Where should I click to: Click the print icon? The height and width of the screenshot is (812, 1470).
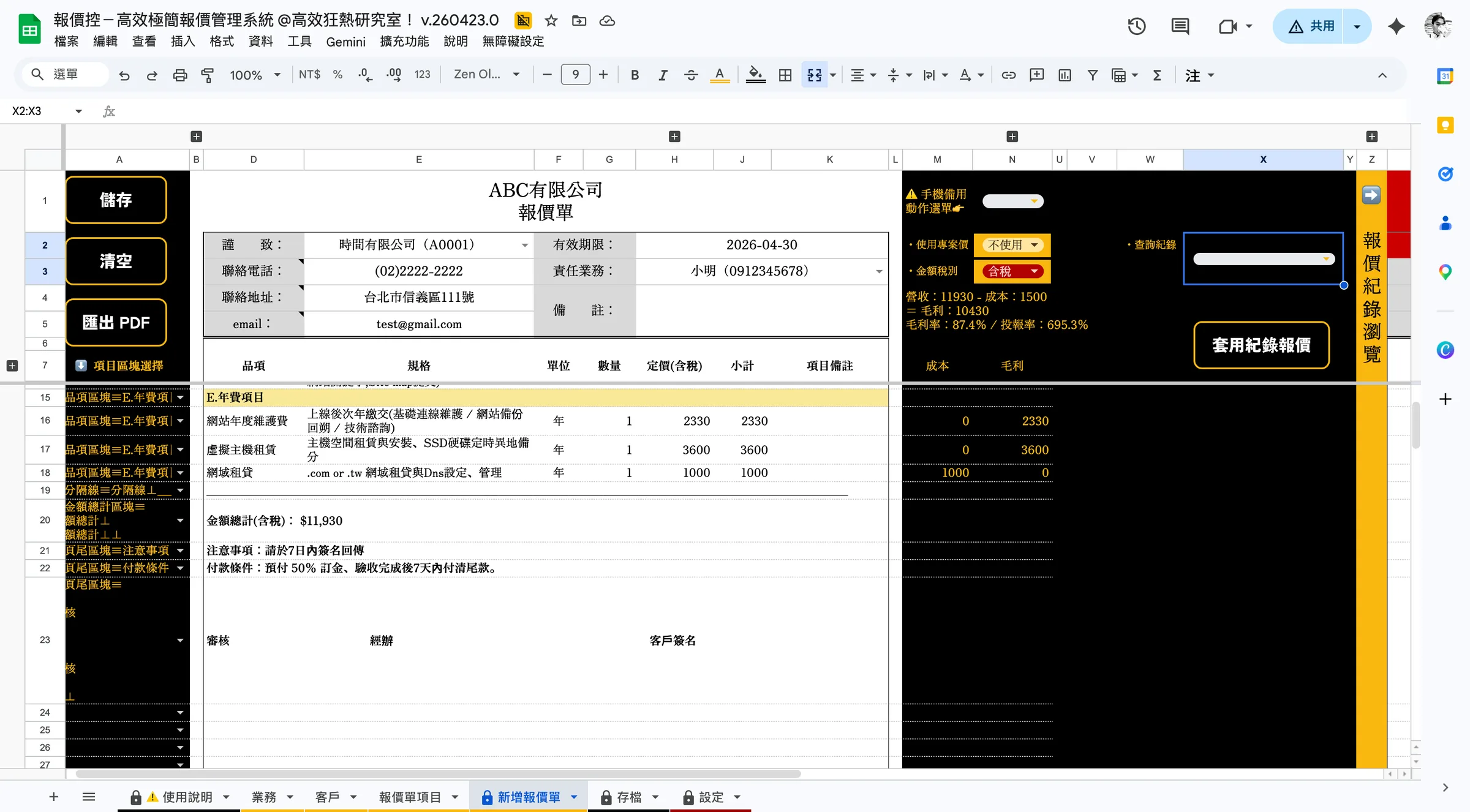click(x=179, y=75)
